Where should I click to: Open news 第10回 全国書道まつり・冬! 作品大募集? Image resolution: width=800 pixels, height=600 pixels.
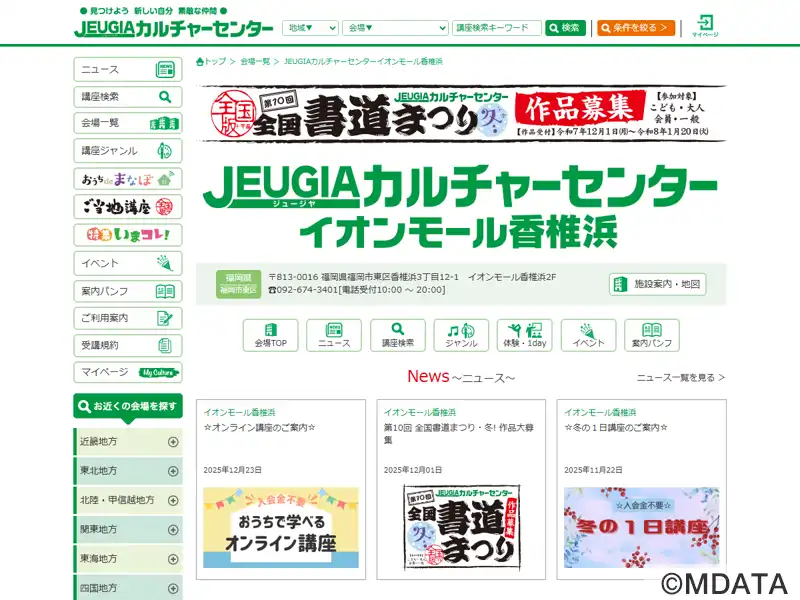[459, 434]
